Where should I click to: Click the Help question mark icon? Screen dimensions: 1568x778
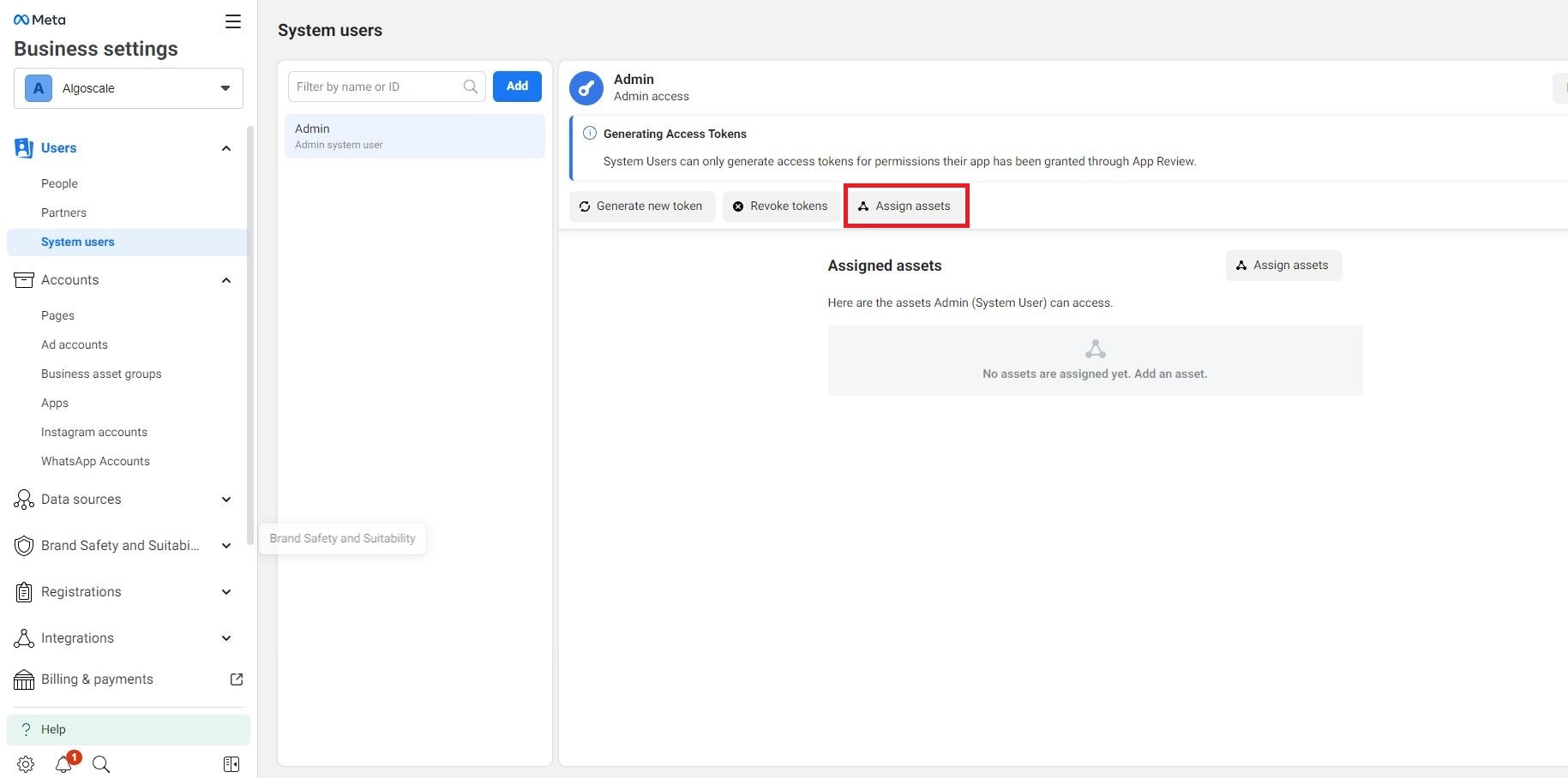click(26, 729)
